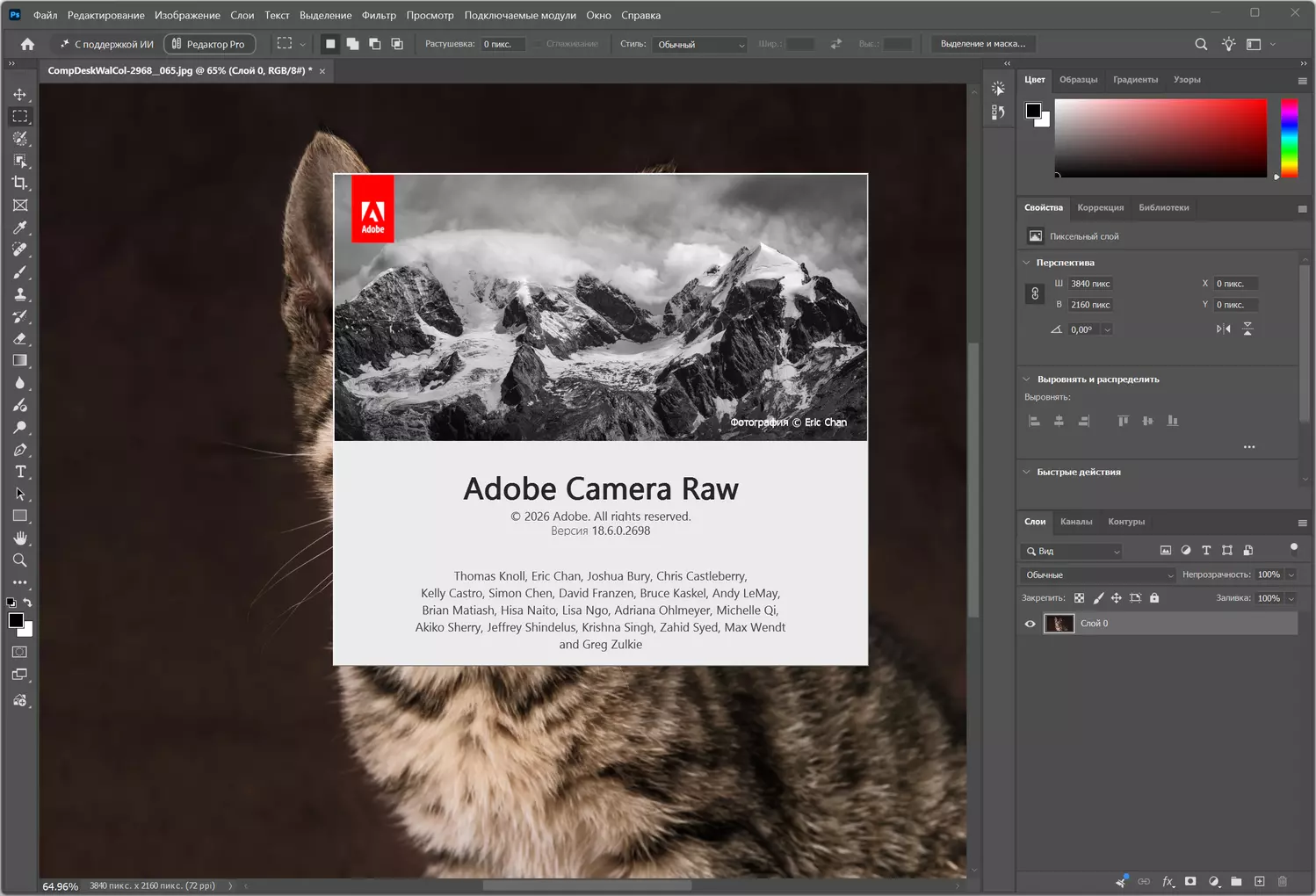Click the Растушевка input field
This screenshot has width=1316, height=896.
click(503, 44)
